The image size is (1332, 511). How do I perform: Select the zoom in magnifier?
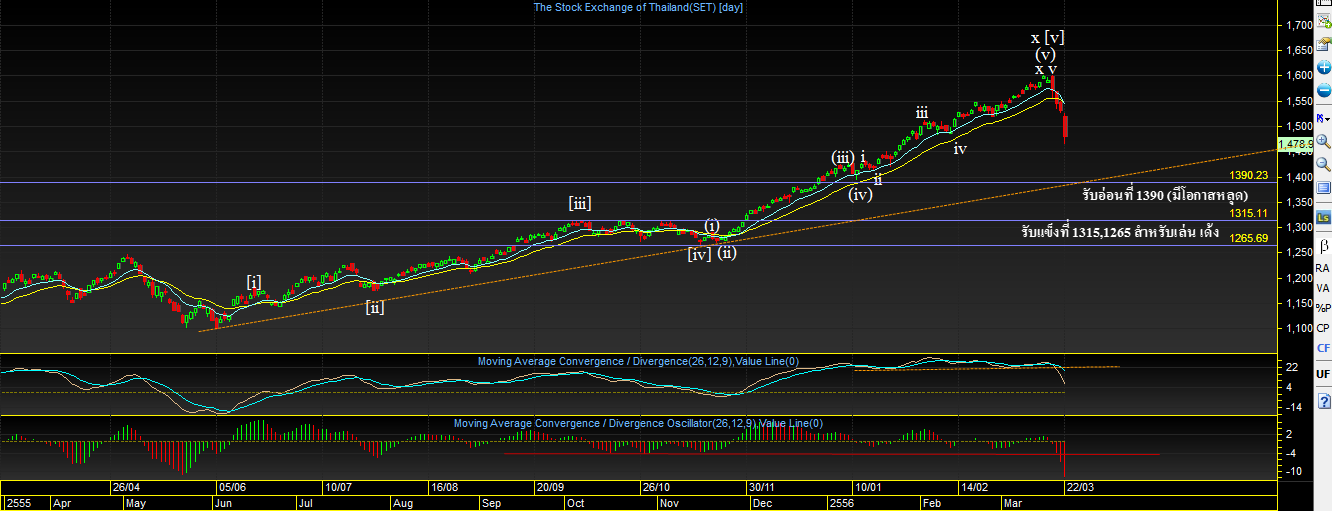pos(1323,141)
